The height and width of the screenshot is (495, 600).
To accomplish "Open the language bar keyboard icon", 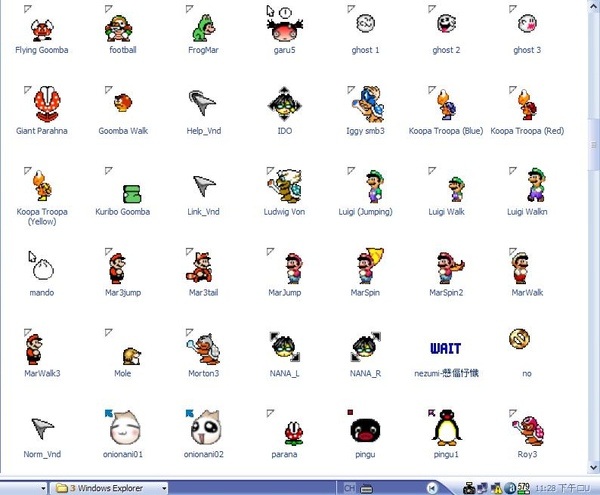I will point(367,488).
